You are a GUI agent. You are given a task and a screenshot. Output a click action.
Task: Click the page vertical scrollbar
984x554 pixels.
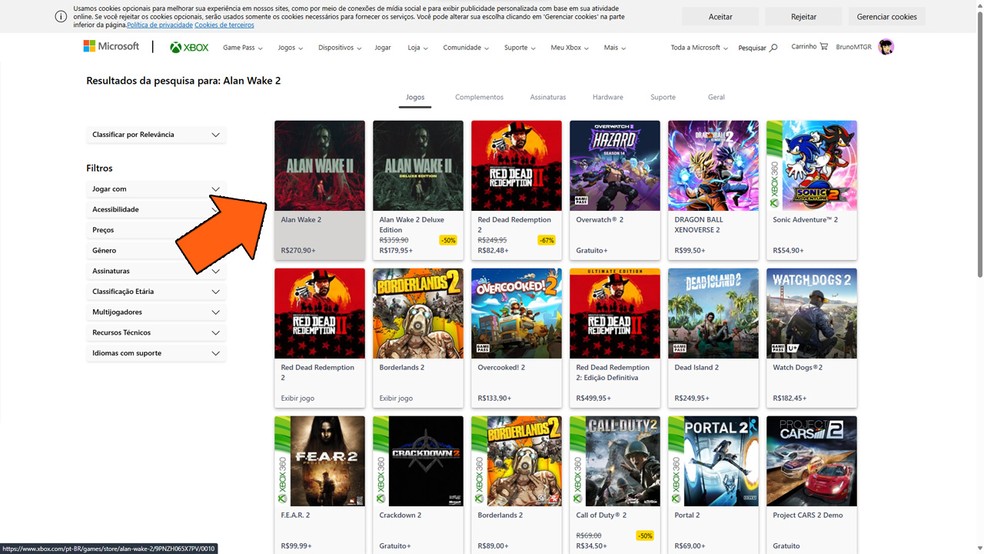(x=980, y=144)
